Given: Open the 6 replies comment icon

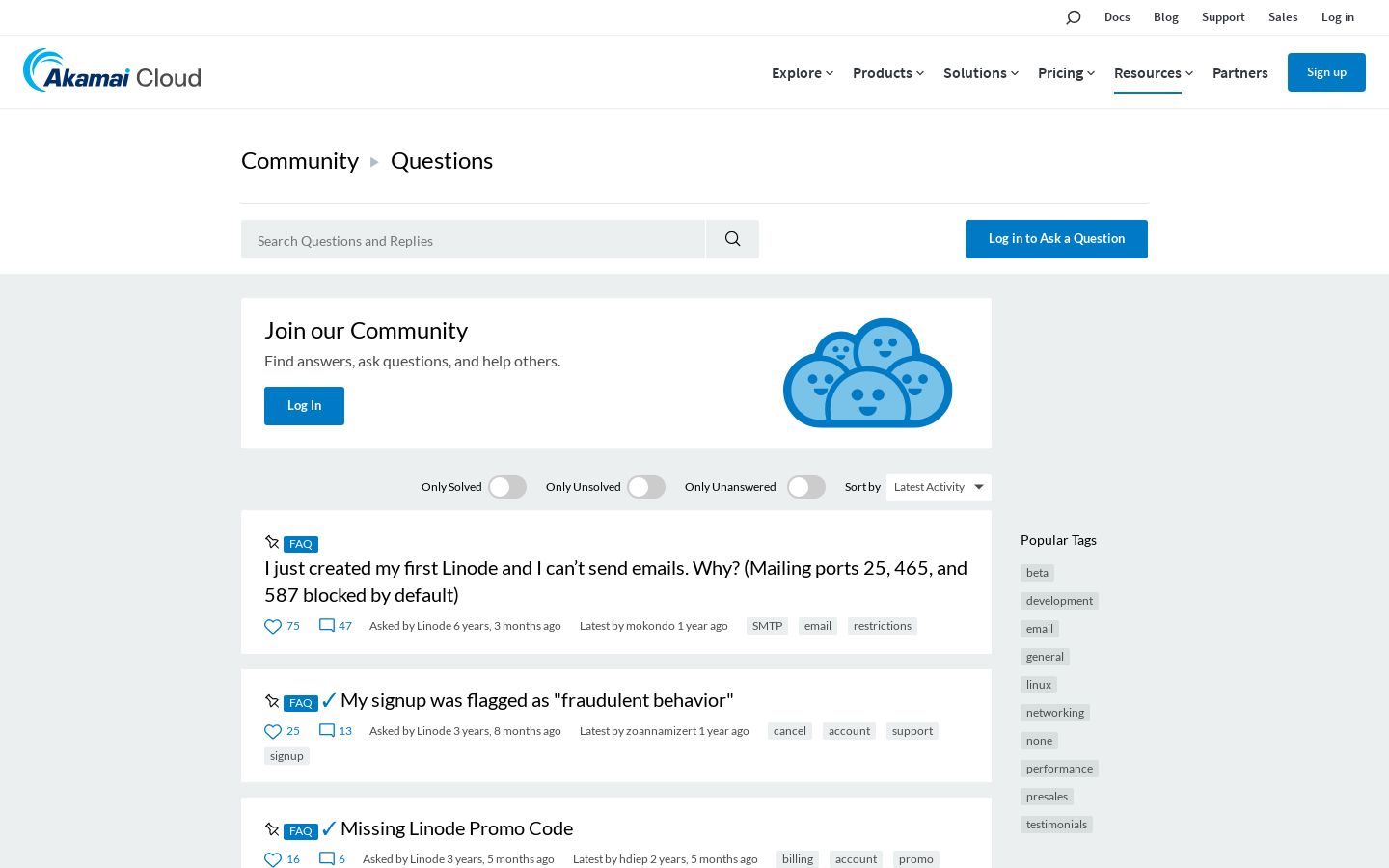Looking at the screenshot, I should tap(327, 858).
